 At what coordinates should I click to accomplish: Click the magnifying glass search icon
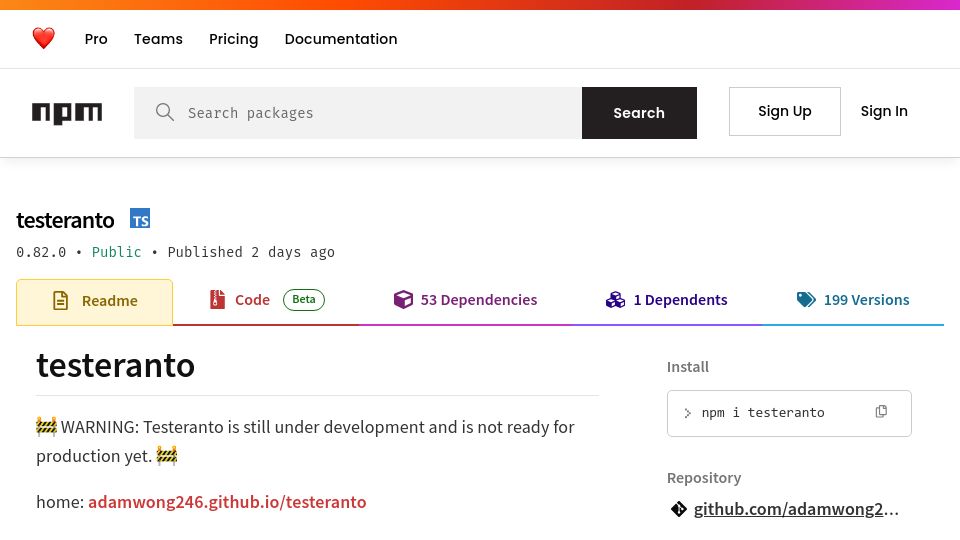(x=165, y=112)
